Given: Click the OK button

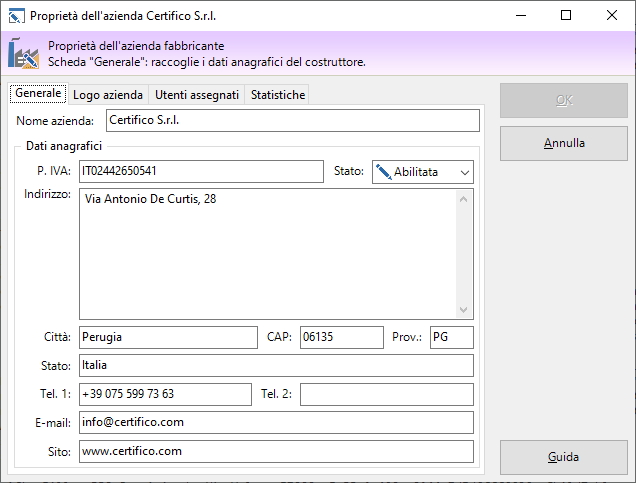Looking at the screenshot, I should [x=563, y=101].
